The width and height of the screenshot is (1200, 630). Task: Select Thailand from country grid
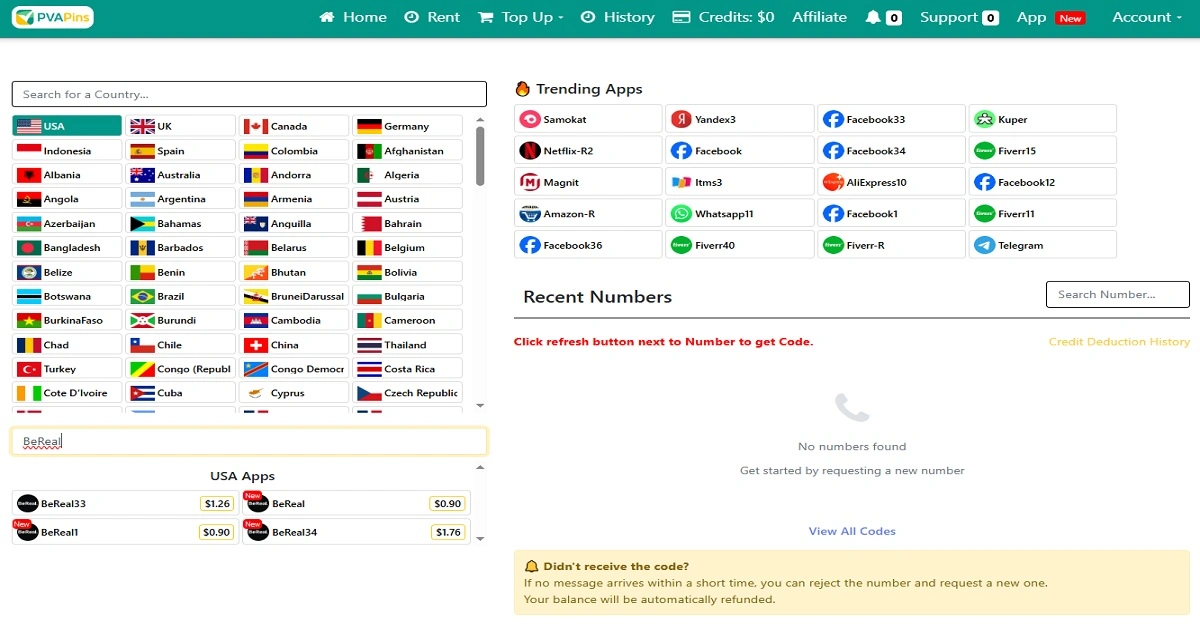408,345
